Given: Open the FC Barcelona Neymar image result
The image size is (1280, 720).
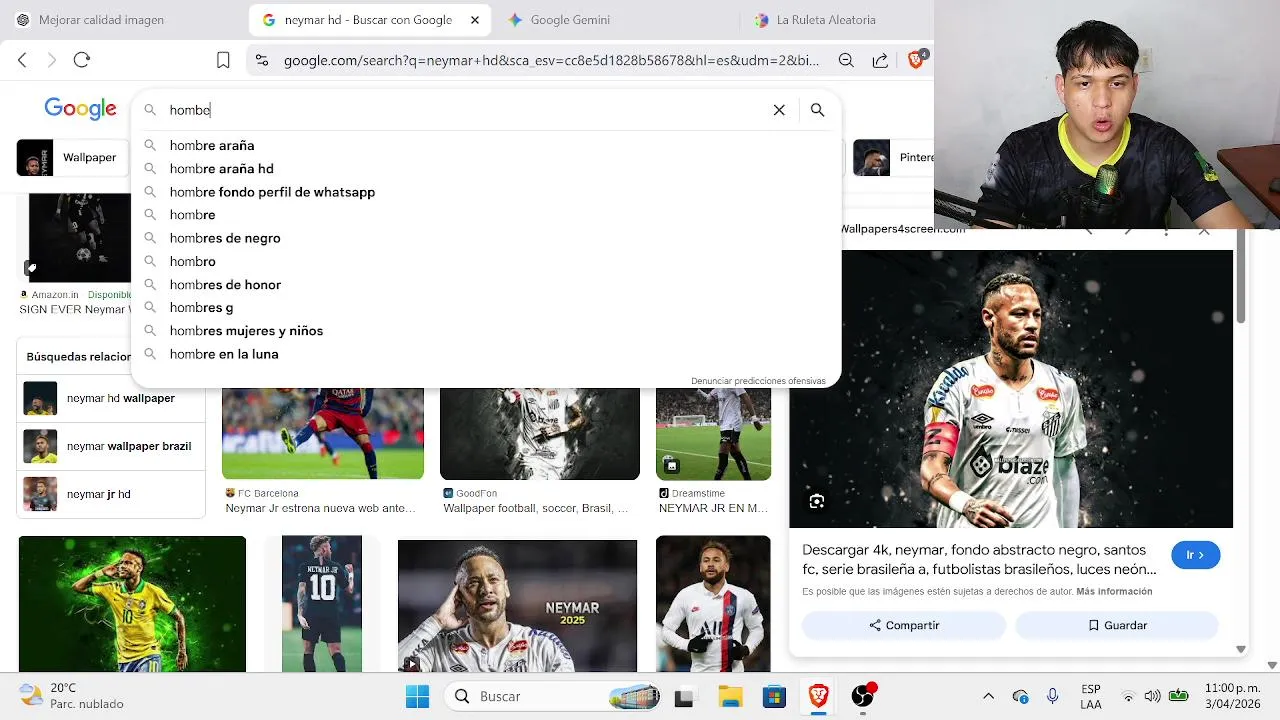Looking at the screenshot, I should (322, 433).
